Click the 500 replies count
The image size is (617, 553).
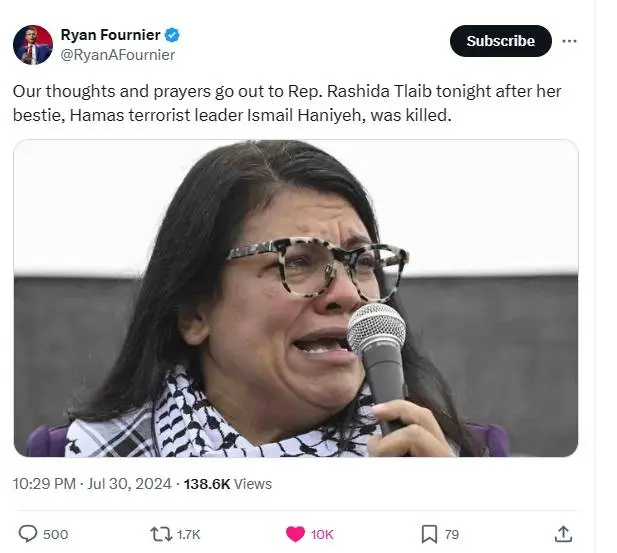click(x=56, y=534)
